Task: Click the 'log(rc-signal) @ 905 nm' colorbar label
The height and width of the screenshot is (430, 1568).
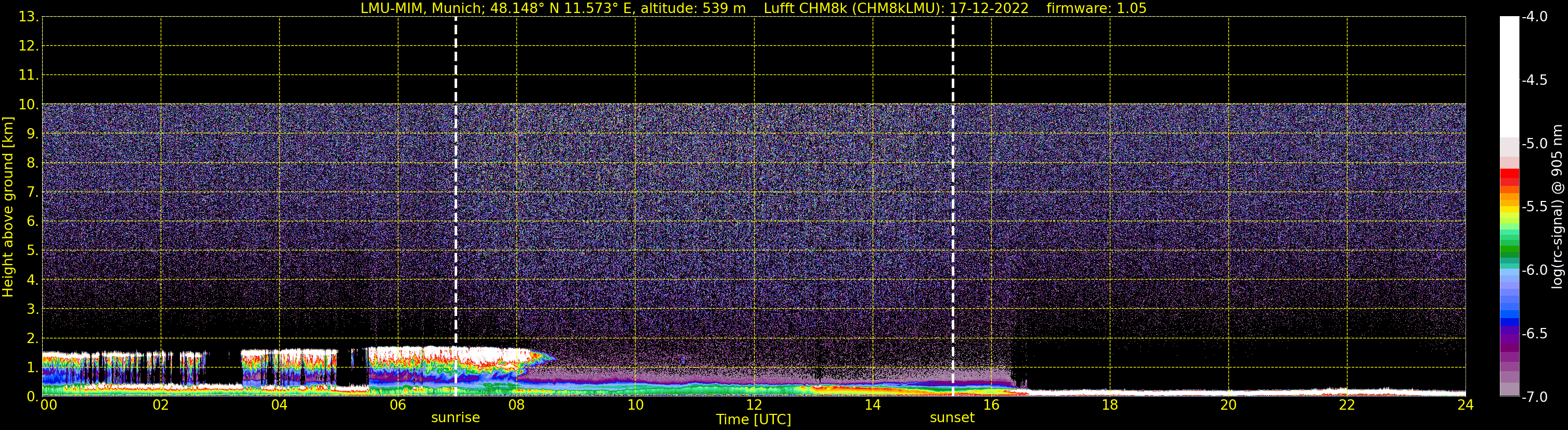Action: (1557, 207)
